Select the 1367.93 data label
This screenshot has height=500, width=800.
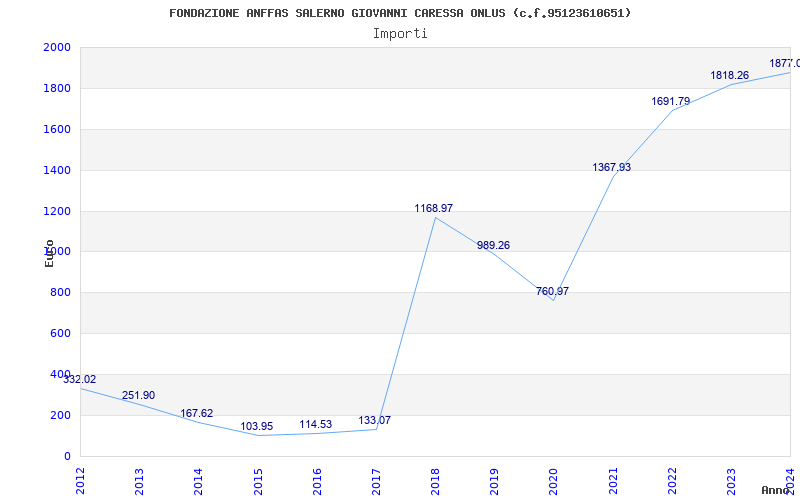(612, 167)
